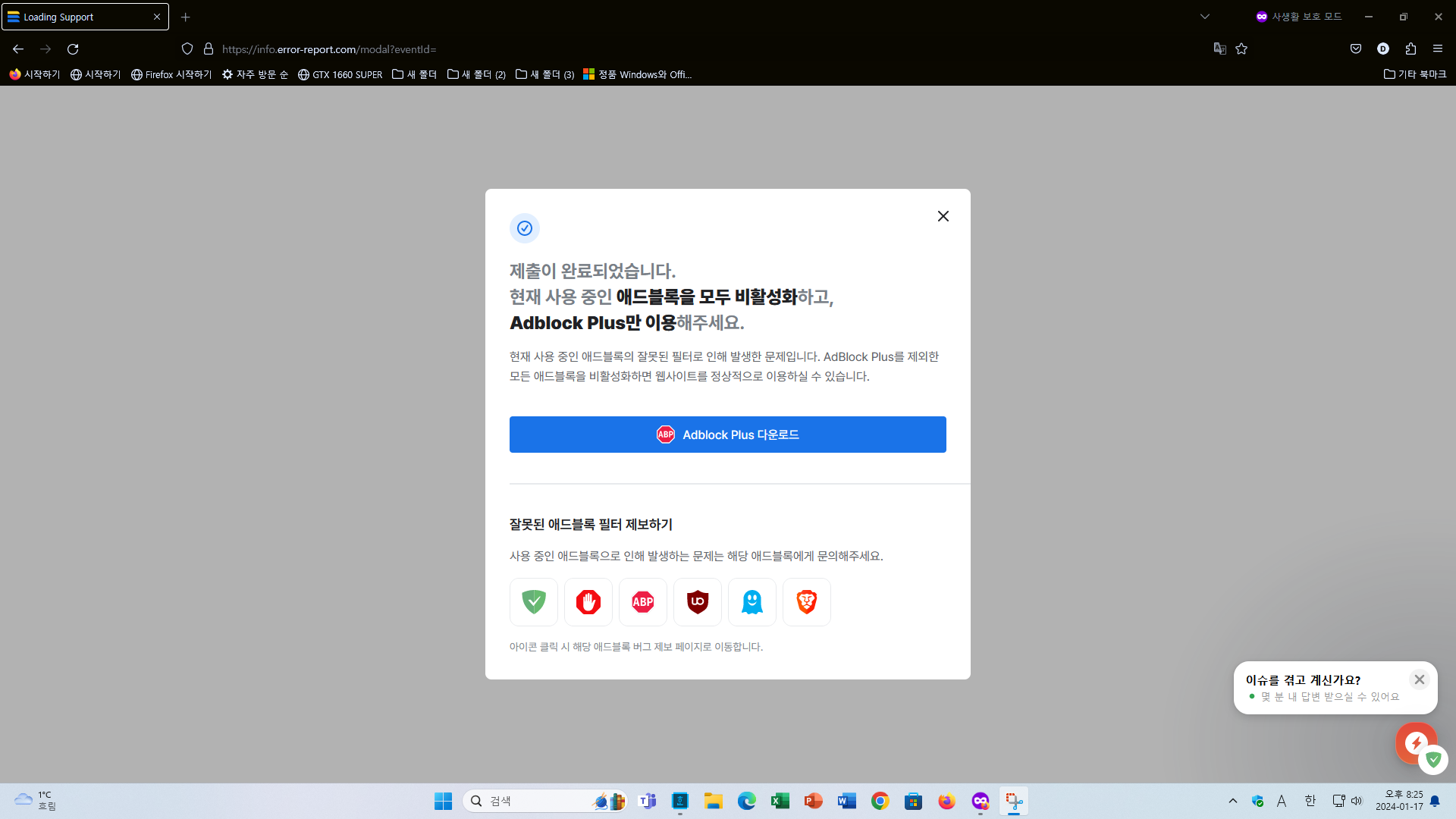Click the translate page icon in address bar
Viewport: 1456px width, 819px height.
[1219, 49]
